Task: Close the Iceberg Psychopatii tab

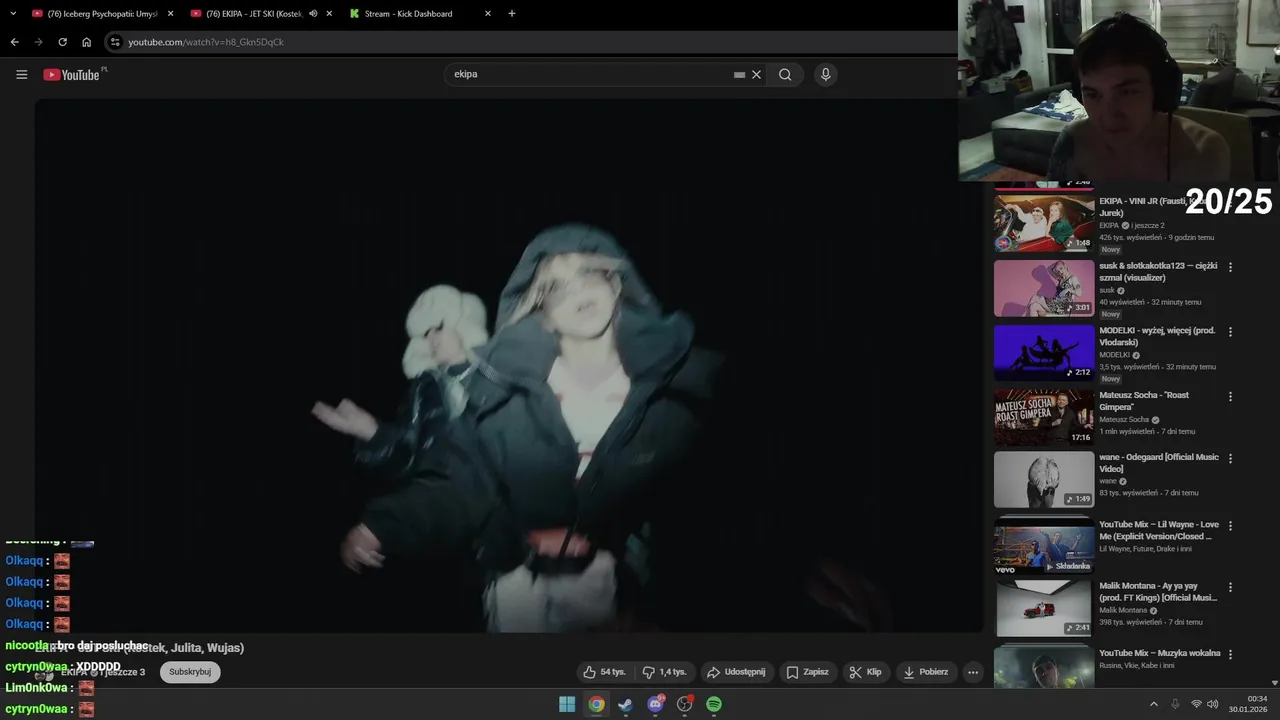Action: coord(170,14)
